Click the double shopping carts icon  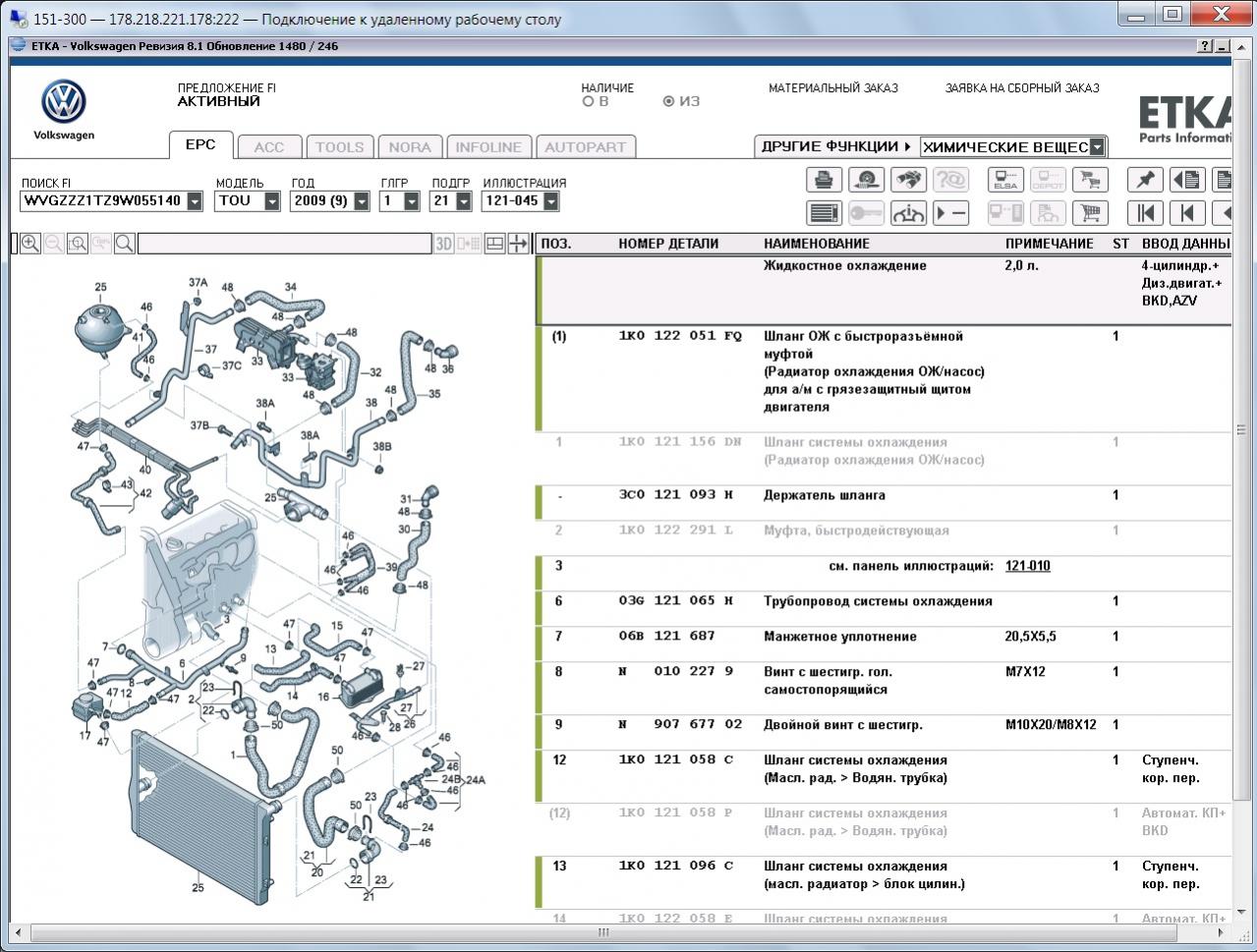[1090, 180]
